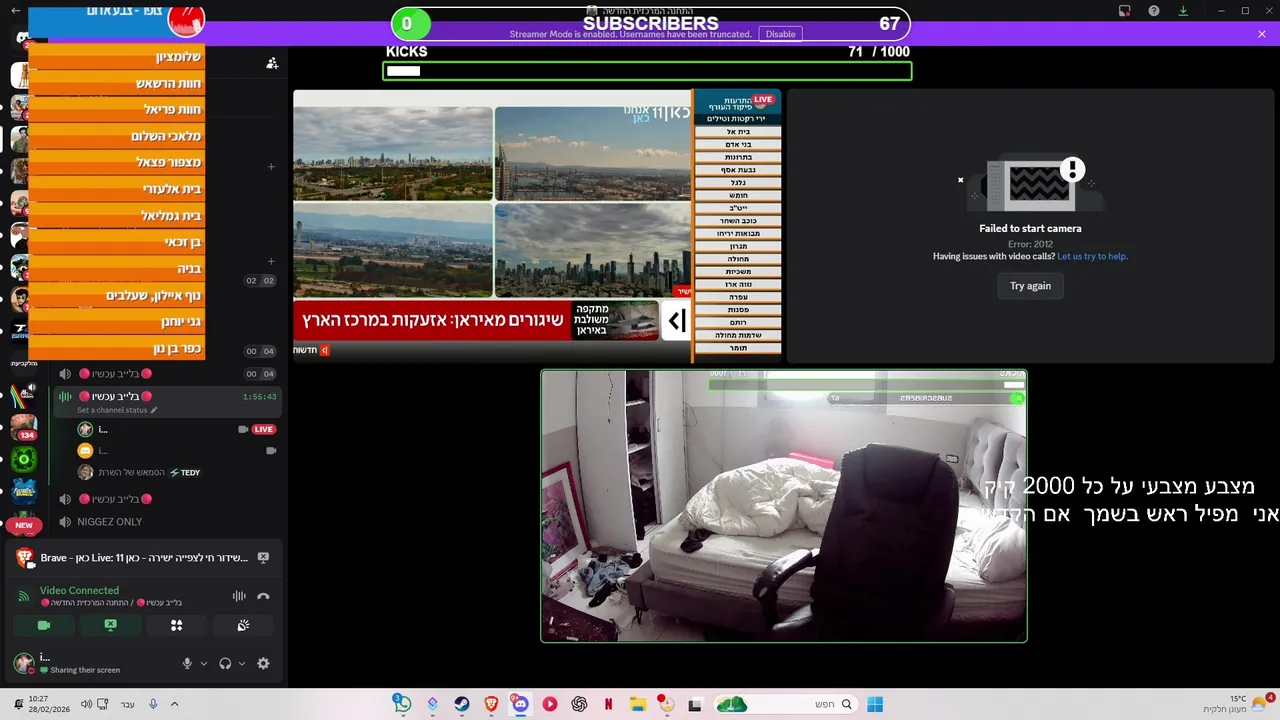Select the lower בלייב עכשיו voice channel
This screenshot has height=720, width=1280.
point(114,499)
